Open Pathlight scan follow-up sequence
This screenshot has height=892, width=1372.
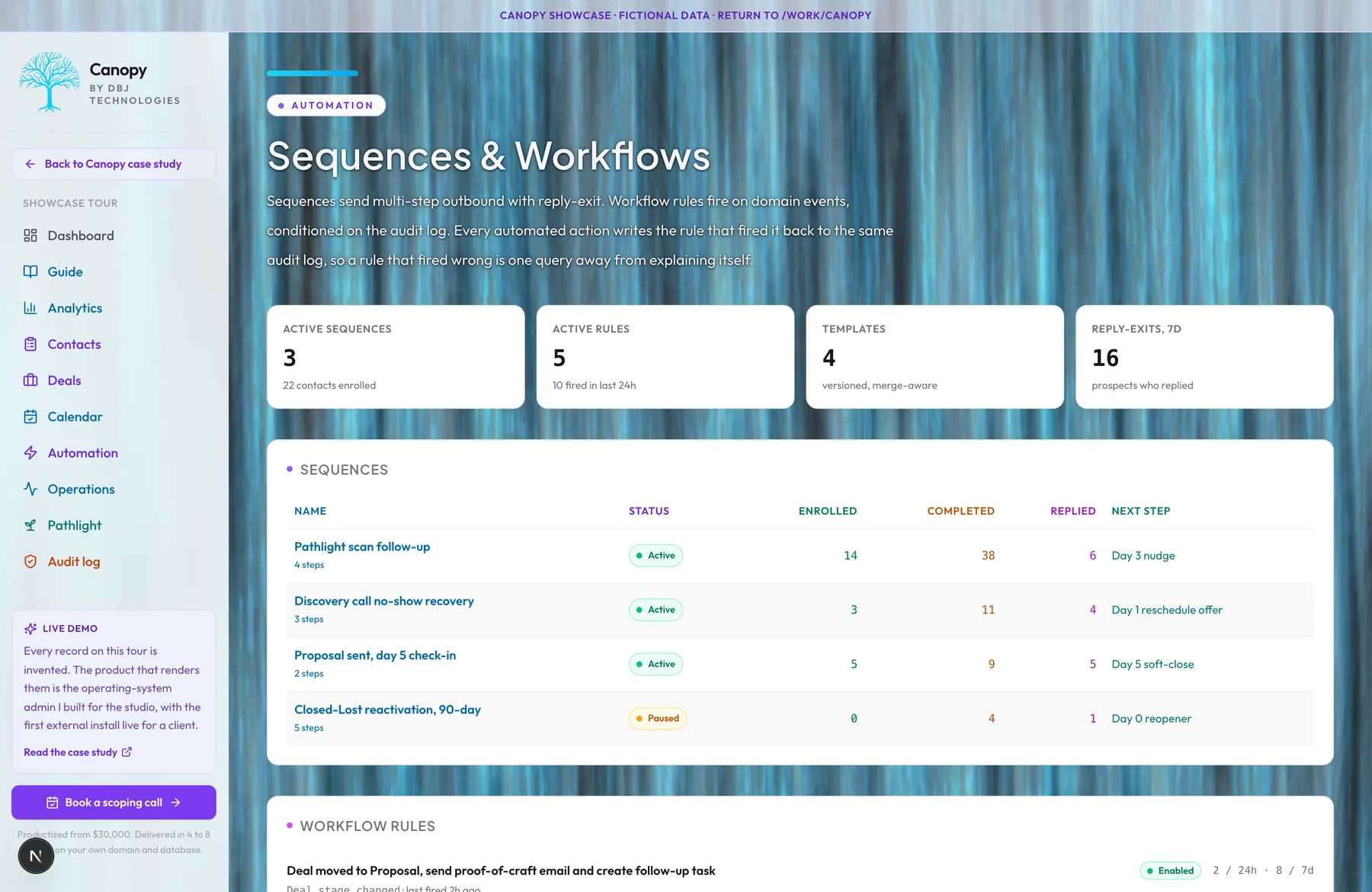coord(362,547)
